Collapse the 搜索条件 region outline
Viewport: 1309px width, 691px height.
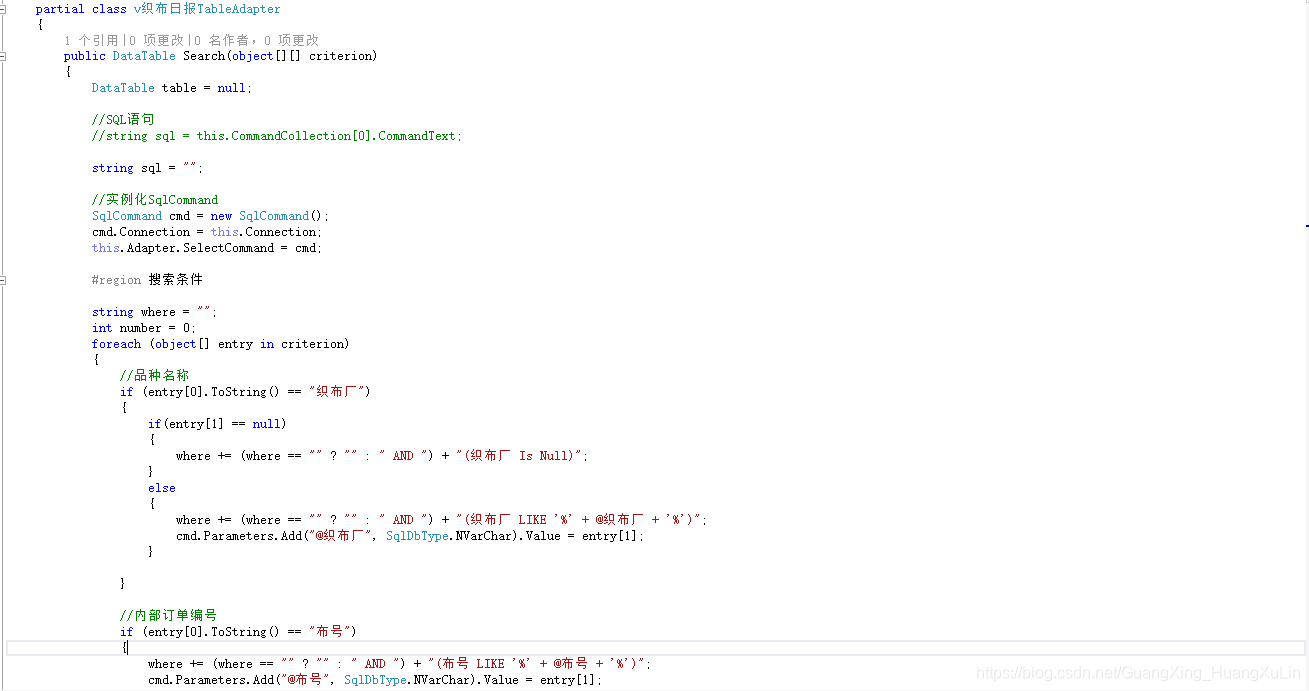3,280
